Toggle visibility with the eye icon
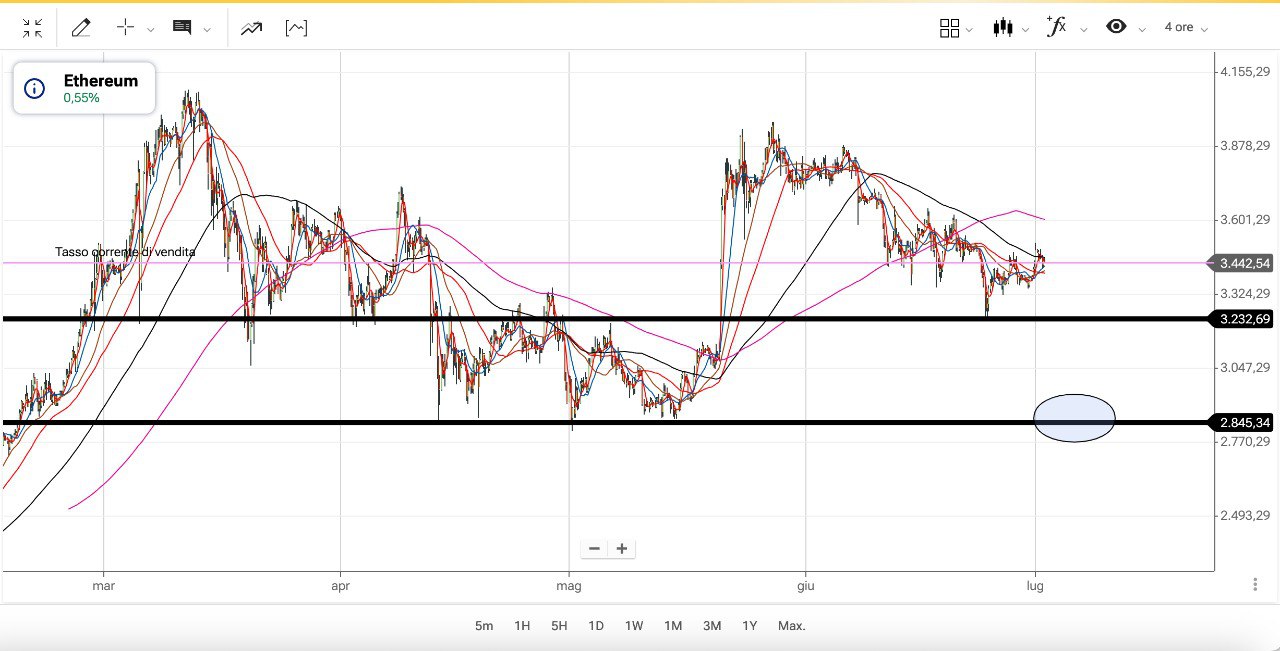This screenshot has height=651, width=1280. coord(1116,27)
